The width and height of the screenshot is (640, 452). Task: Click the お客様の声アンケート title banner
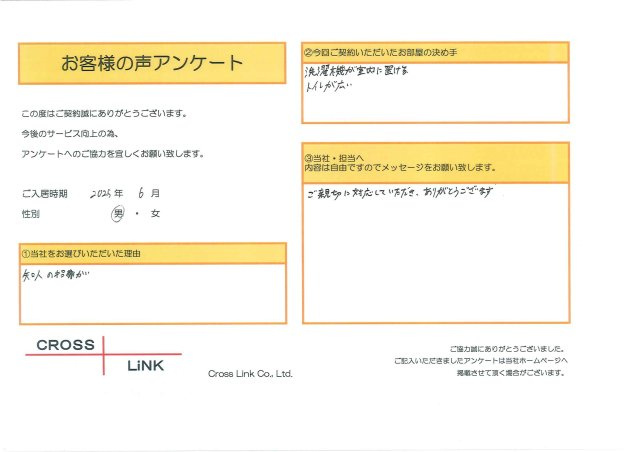click(152, 63)
